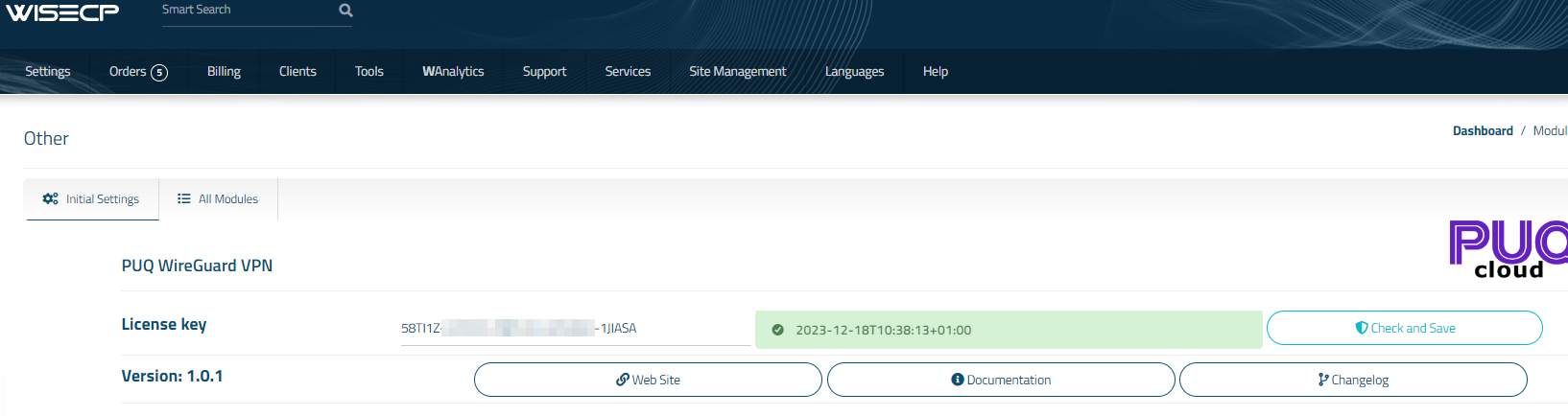The width and height of the screenshot is (1568, 416).
Task: Open the WAnalytics menu
Action: click(453, 71)
